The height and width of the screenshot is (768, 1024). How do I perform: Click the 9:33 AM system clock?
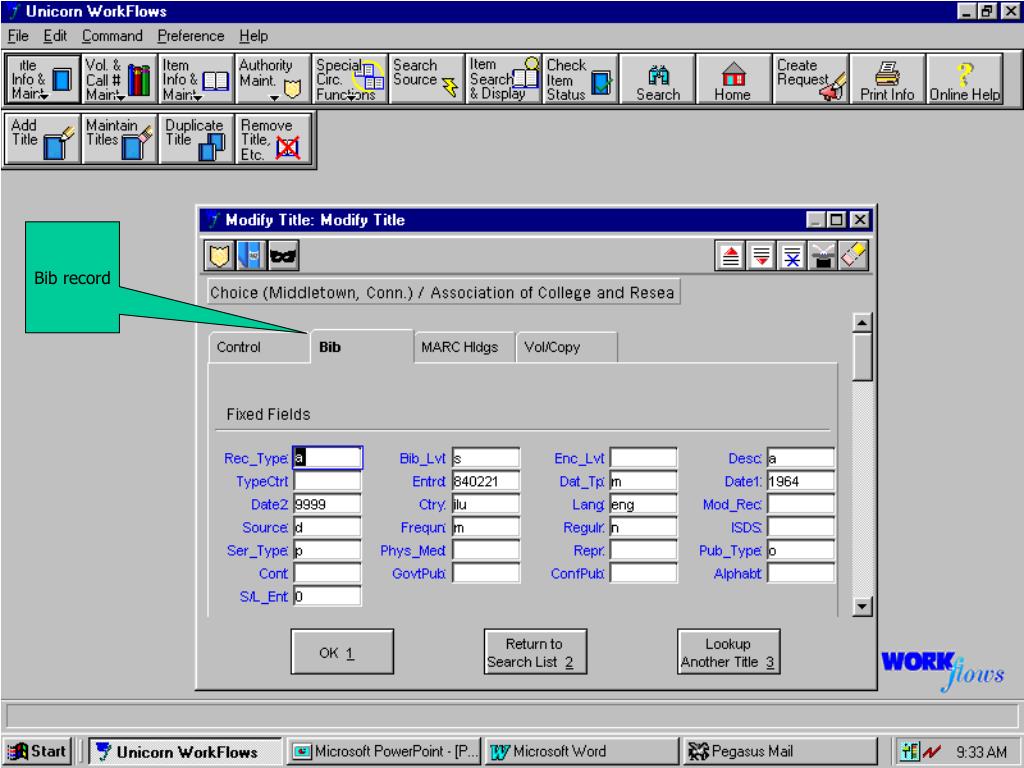coord(982,752)
